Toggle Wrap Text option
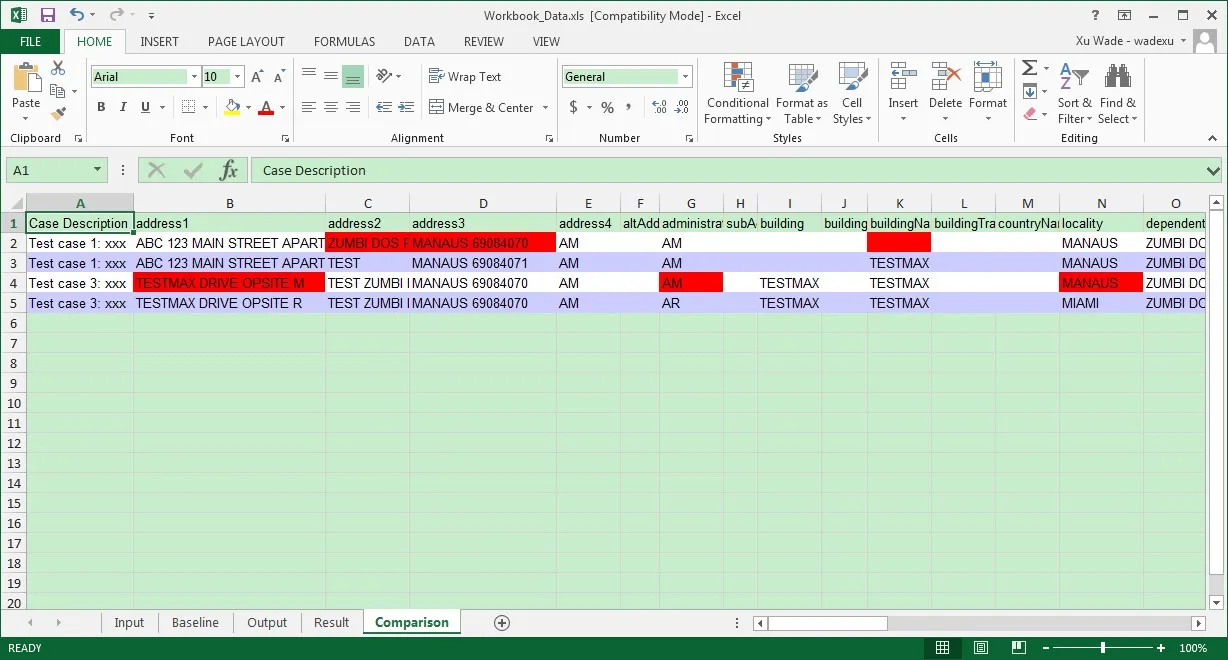This screenshot has width=1228, height=660. [465, 77]
